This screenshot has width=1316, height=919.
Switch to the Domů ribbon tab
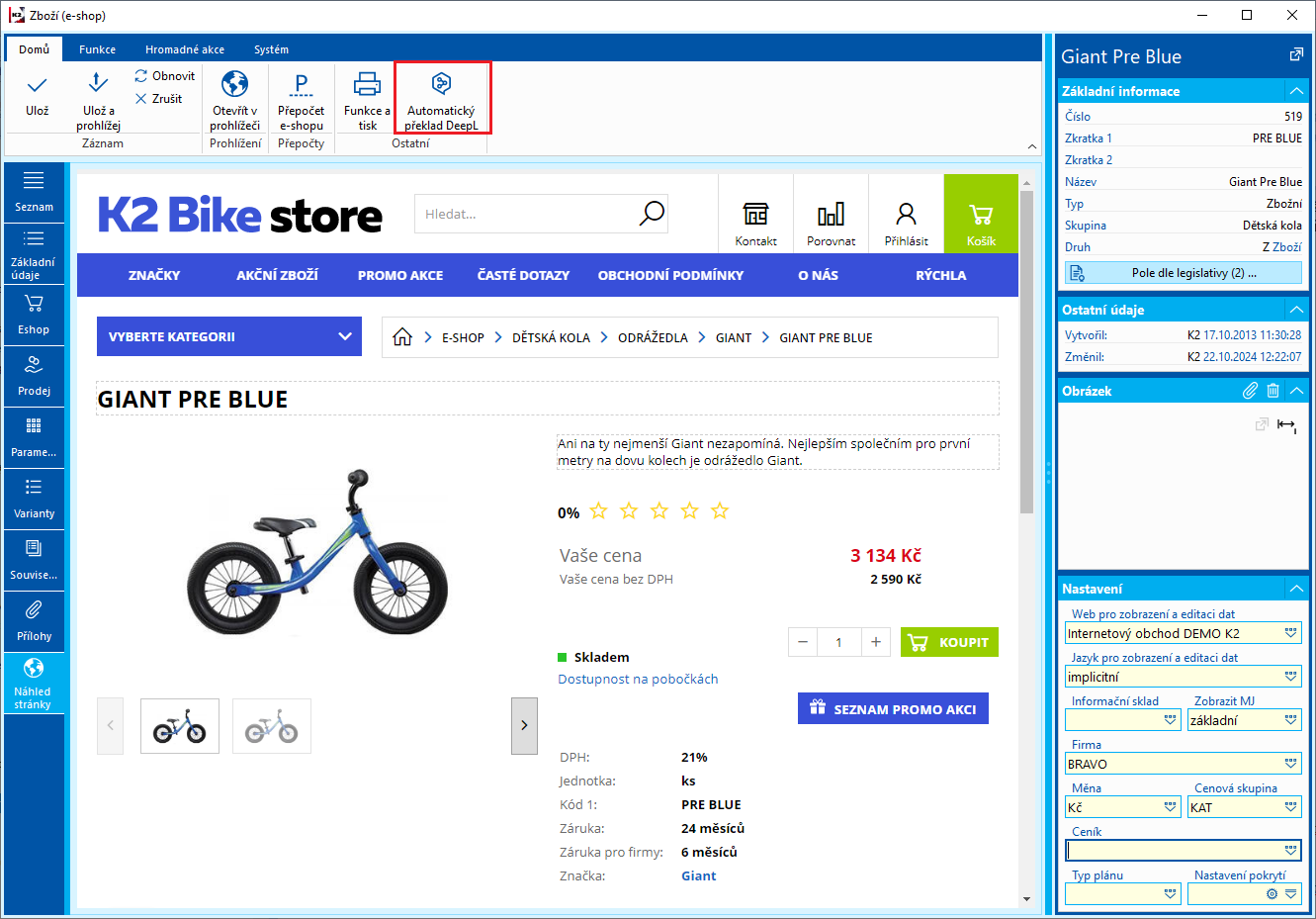(x=35, y=48)
